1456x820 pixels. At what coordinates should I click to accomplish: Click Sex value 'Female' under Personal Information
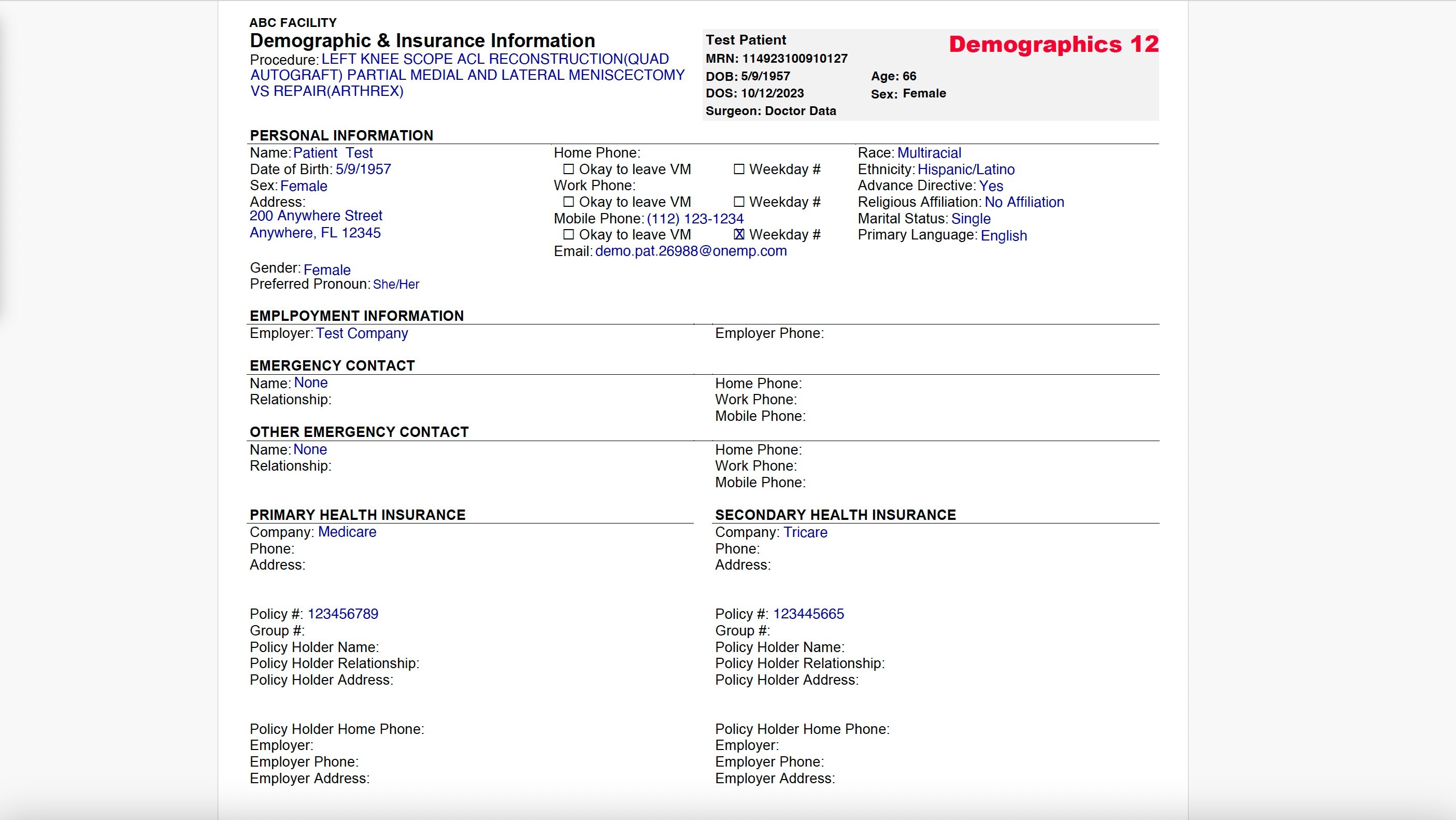(304, 186)
